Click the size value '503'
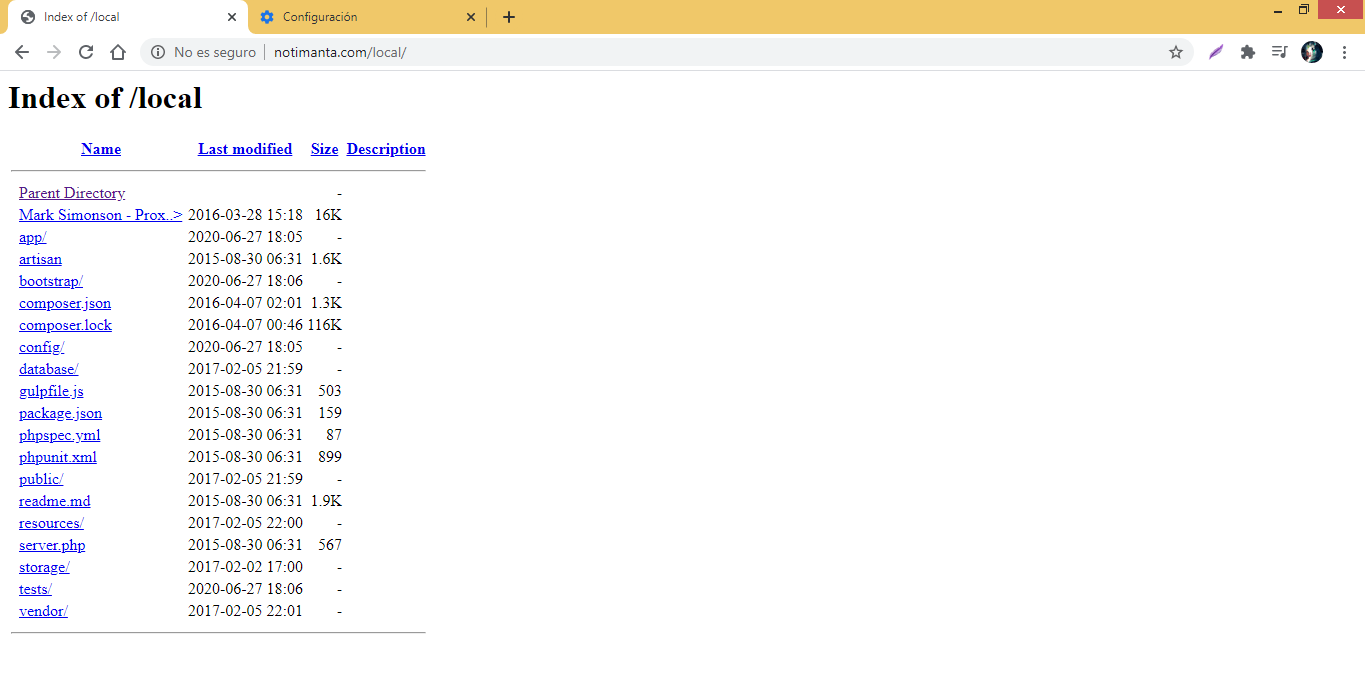This screenshot has height=678, width=1365. [330, 391]
